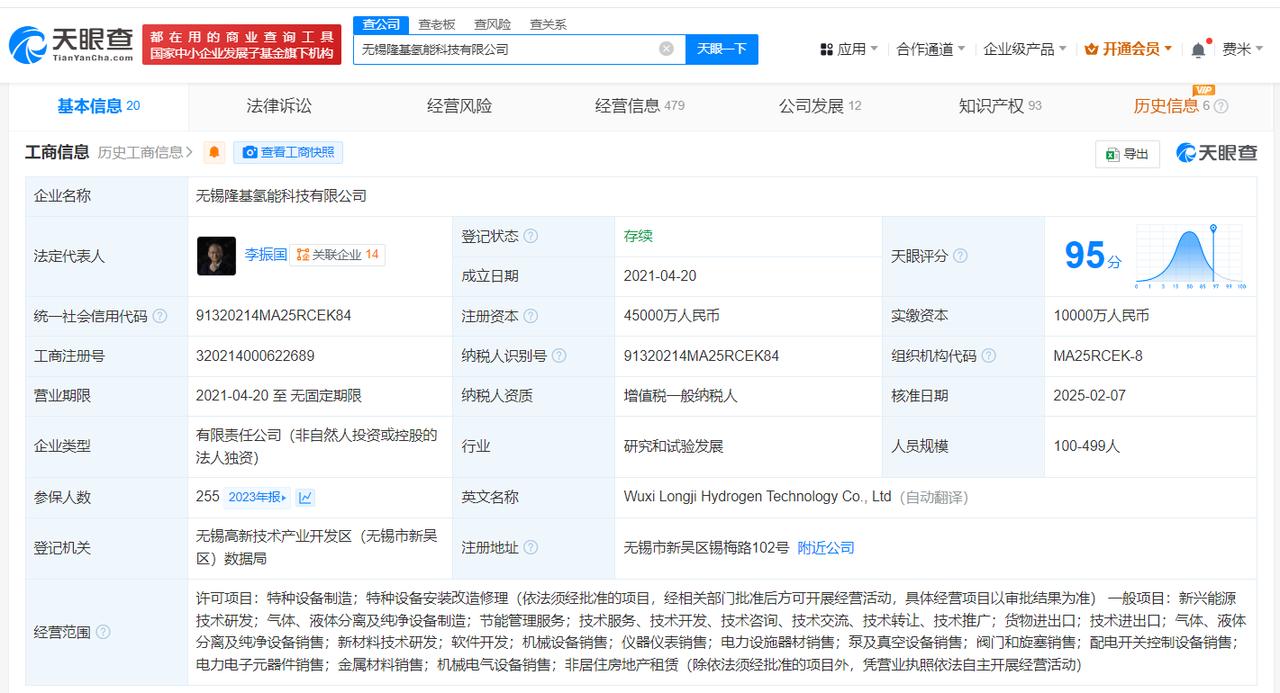This screenshot has height=693, width=1280.
Task: Click 查看工商快照 button
Action: (288, 152)
